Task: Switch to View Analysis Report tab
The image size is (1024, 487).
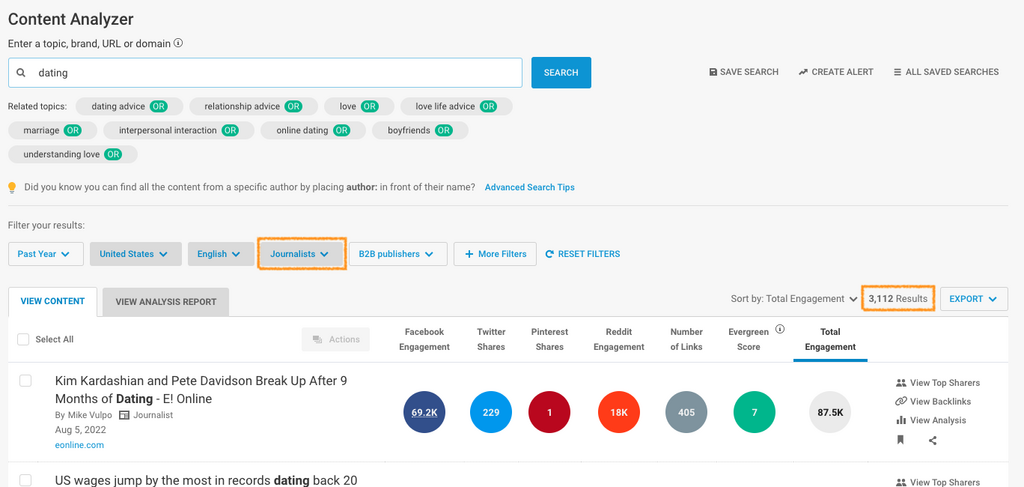Action: point(166,301)
